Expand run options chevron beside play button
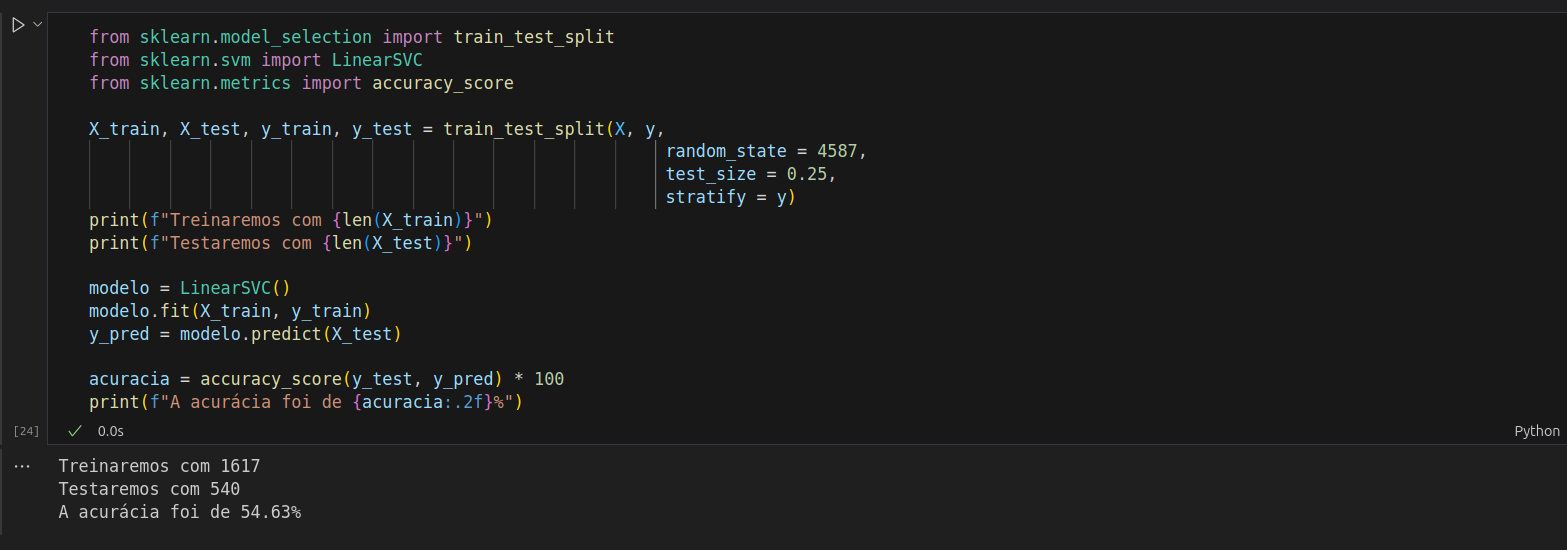This screenshot has height=550, width=1567. click(38, 24)
